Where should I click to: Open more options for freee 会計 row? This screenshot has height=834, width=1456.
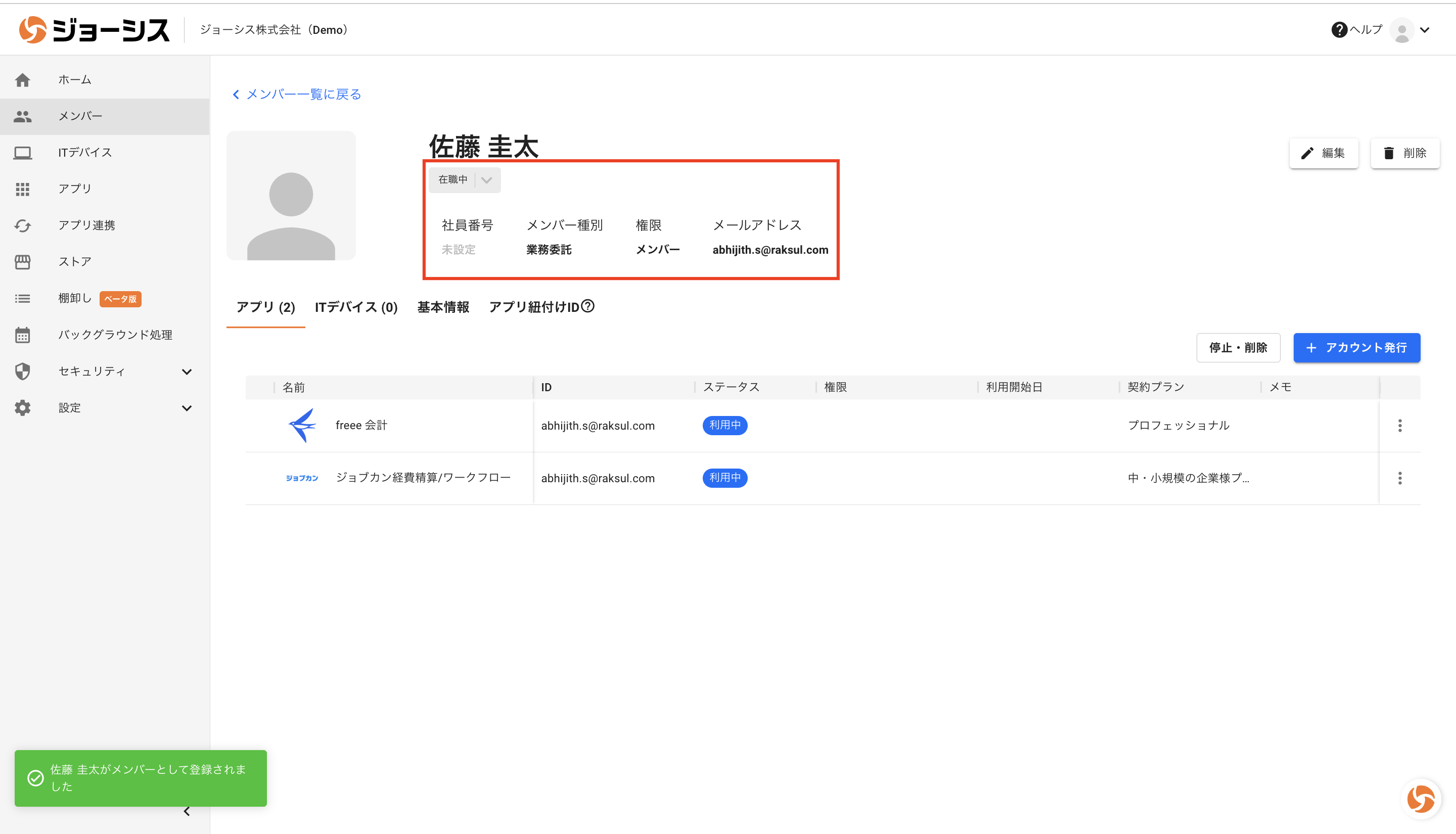1400,426
